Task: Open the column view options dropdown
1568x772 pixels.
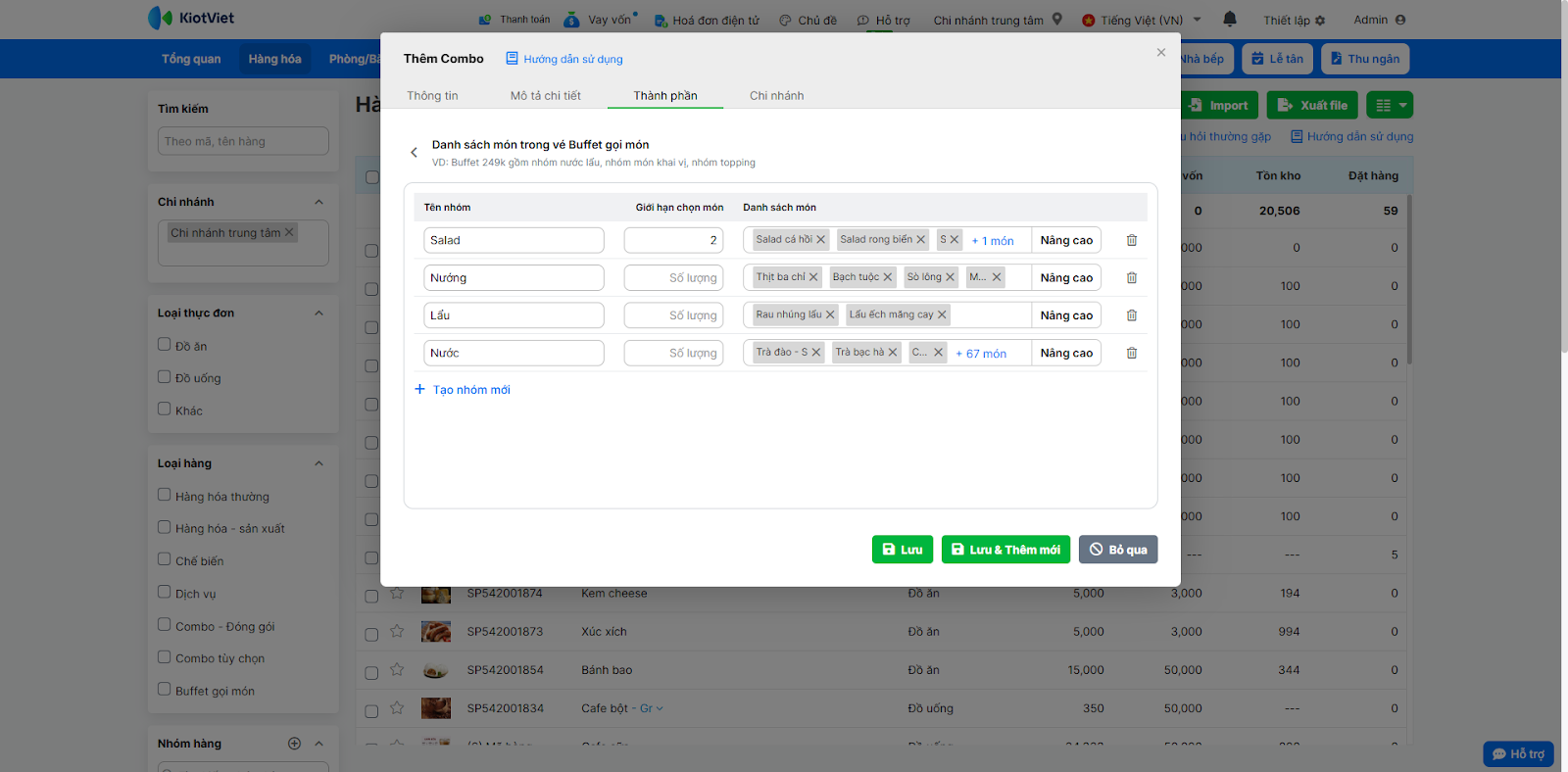Action: click(x=1392, y=105)
